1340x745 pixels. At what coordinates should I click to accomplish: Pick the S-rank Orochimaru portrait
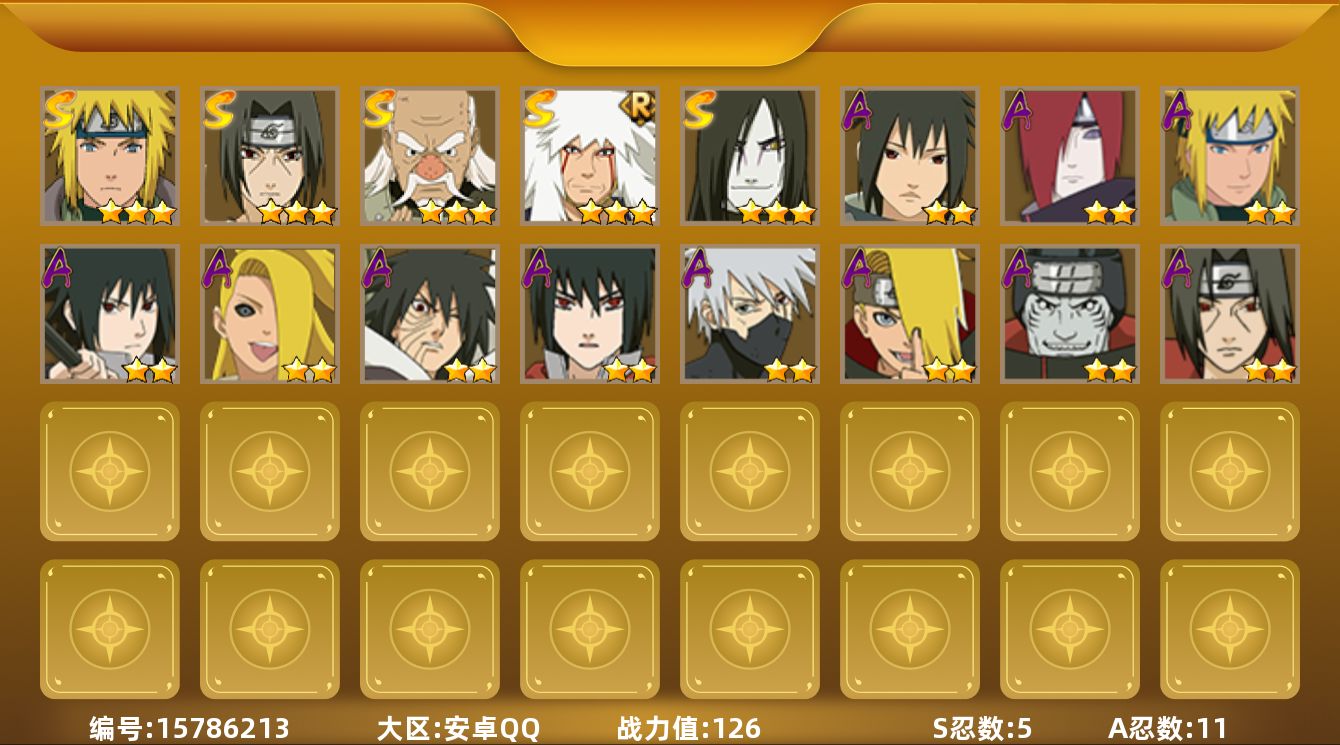coord(750,156)
